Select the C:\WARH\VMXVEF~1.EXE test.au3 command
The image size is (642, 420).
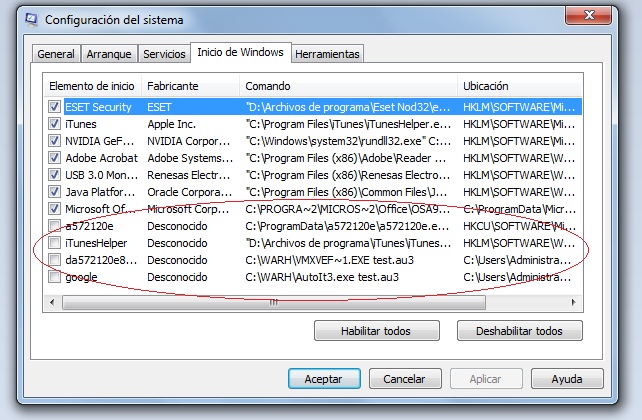(x=330, y=260)
